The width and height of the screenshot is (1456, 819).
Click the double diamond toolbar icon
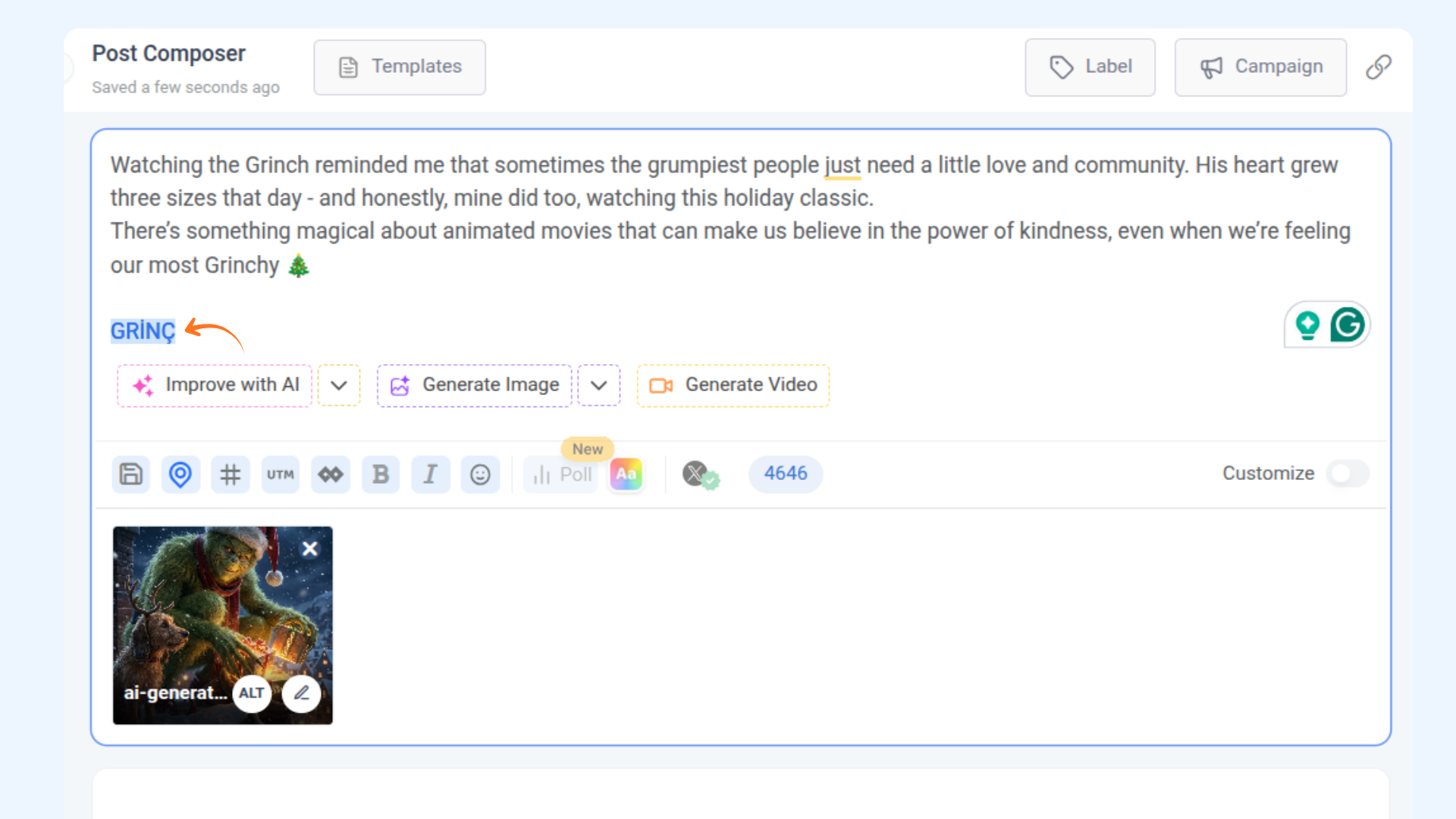click(x=331, y=475)
